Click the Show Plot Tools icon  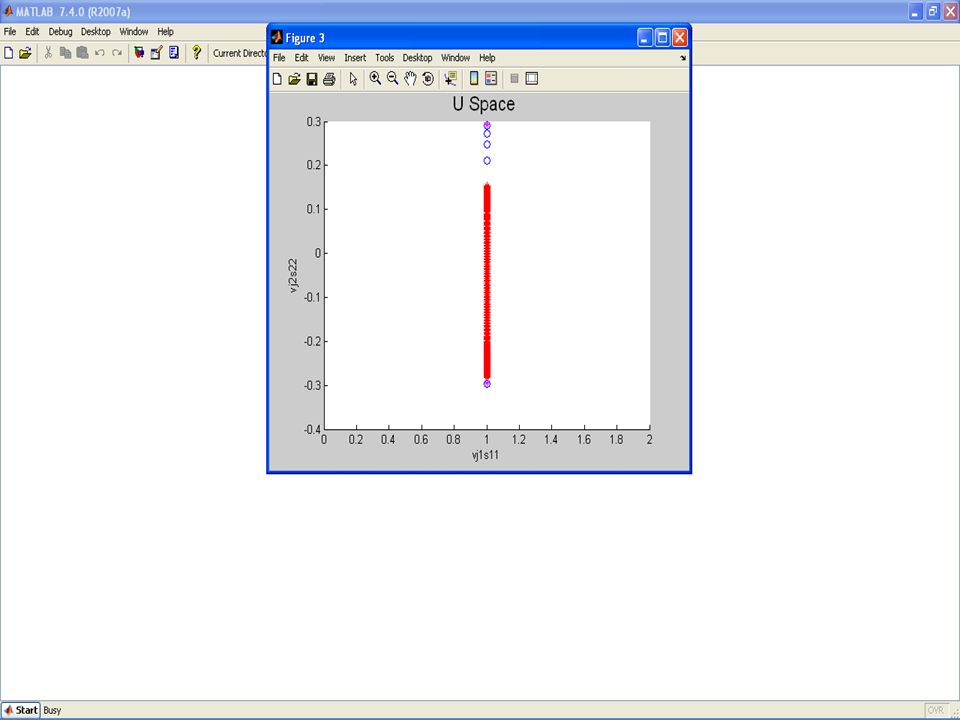(531, 78)
